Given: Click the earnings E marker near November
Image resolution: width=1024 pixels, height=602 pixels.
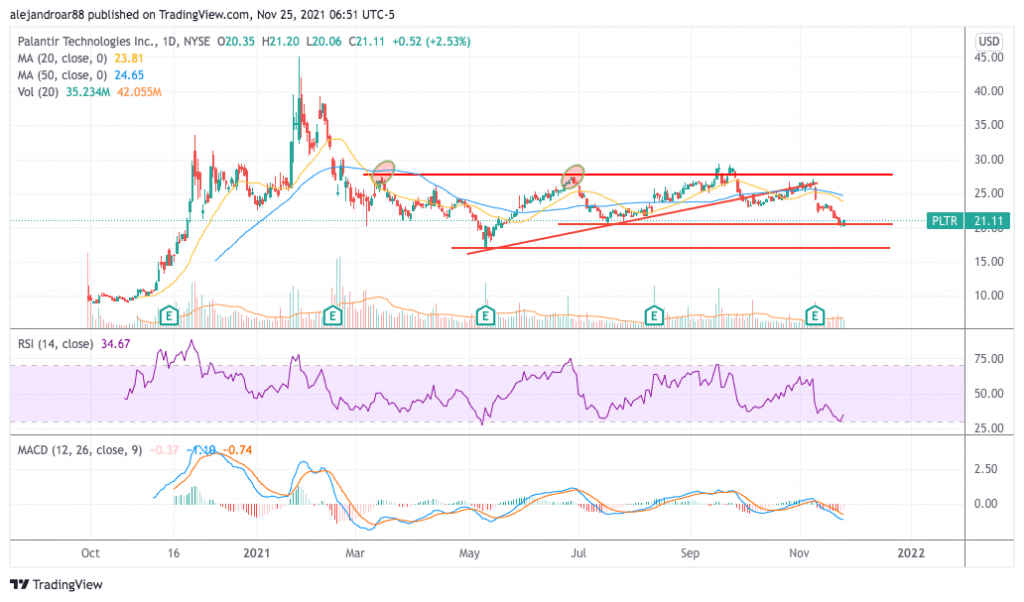Looking at the screenshot, I should (x=814, y=317).
